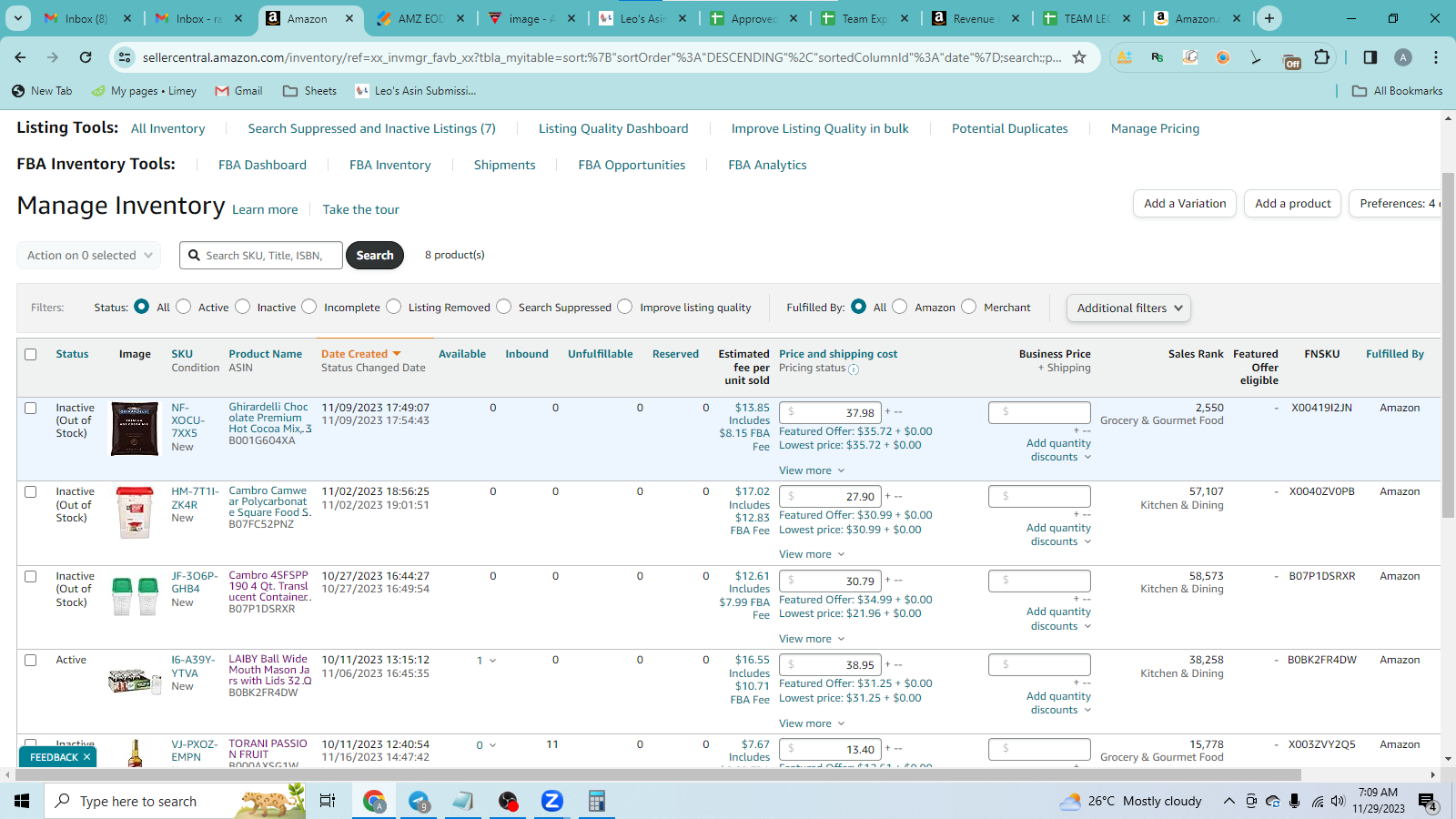Switch to the AMZ EOD browser tab
This screenshot has width=1456, height=819.
tap(420, 18)
